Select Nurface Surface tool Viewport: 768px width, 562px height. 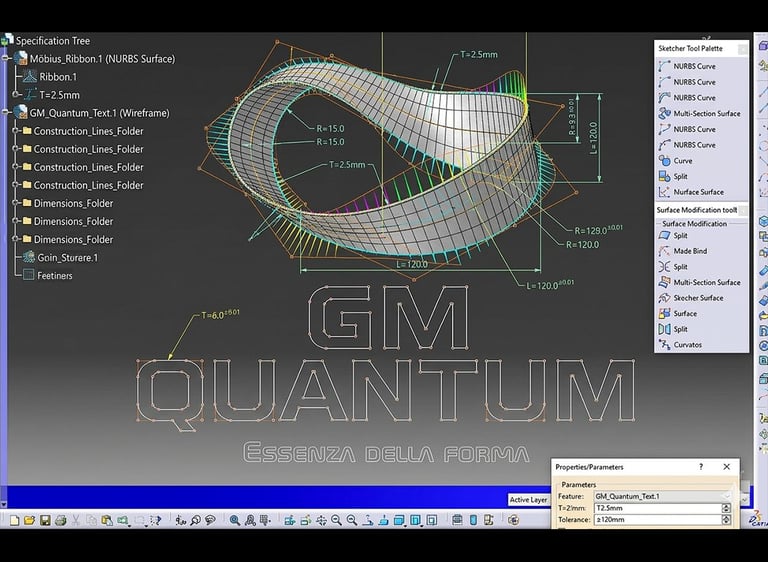coord(691,192)
